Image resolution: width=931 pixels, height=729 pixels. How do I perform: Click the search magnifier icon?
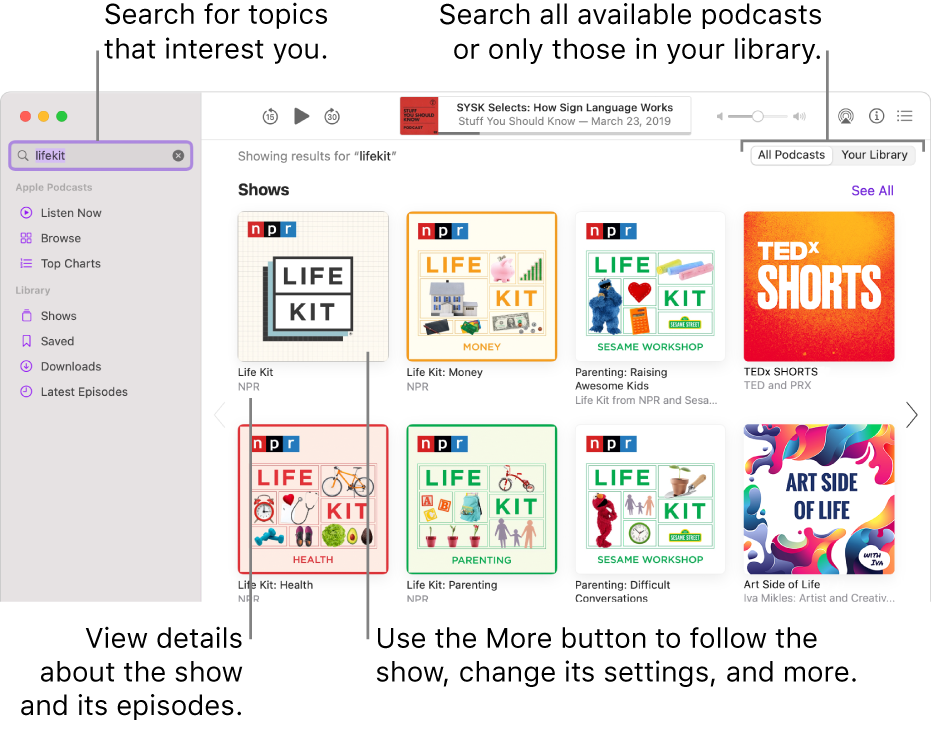23,156
